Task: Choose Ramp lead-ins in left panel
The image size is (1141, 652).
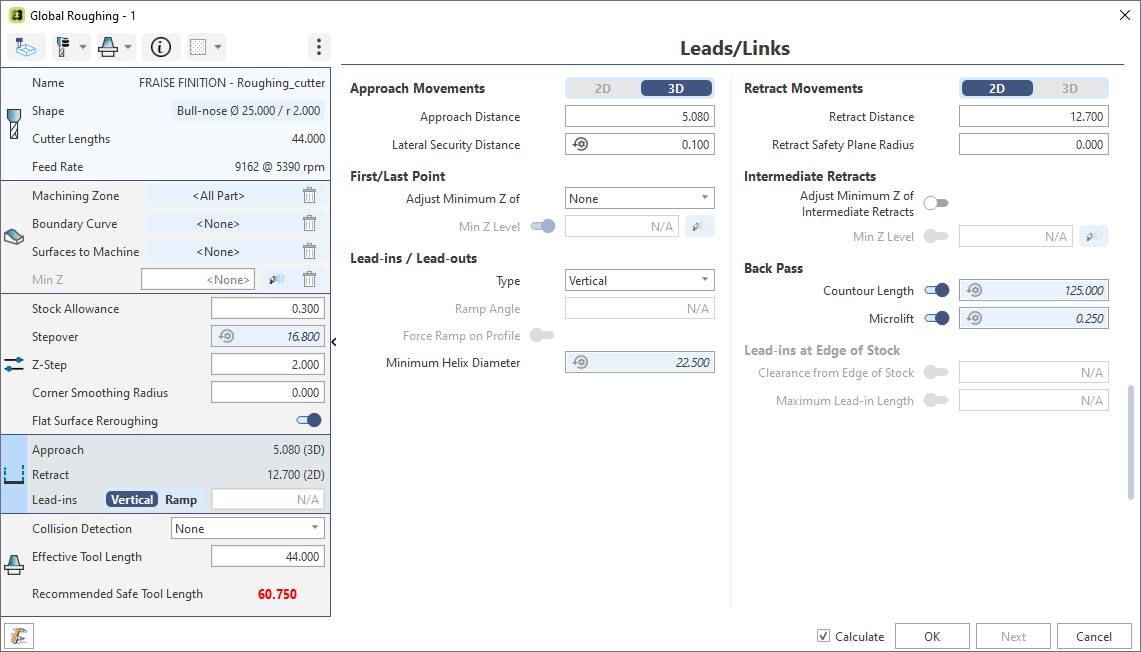Action: [x=181, y=500]
